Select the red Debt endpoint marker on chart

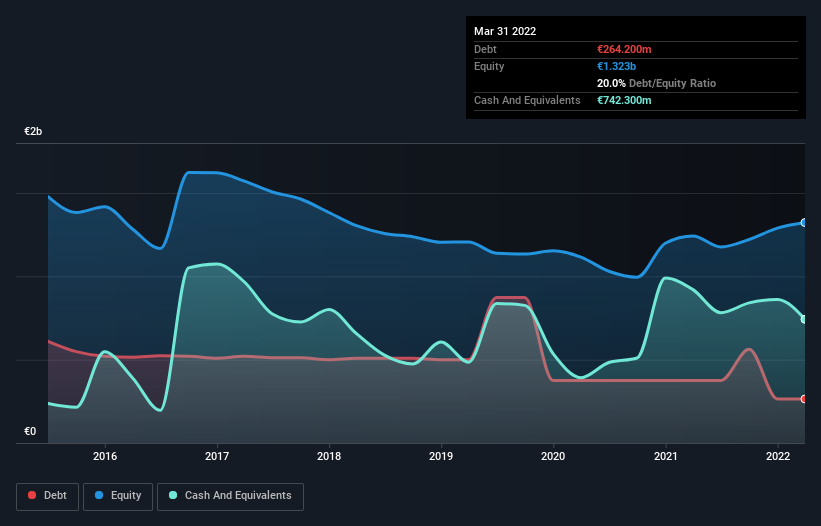804,399
